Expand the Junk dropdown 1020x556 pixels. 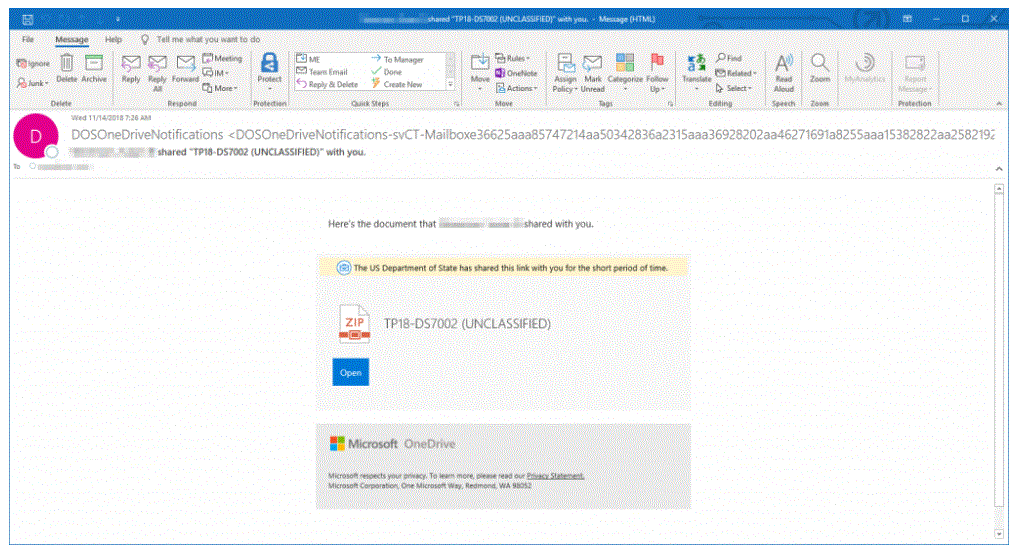[x=33, y=84]
